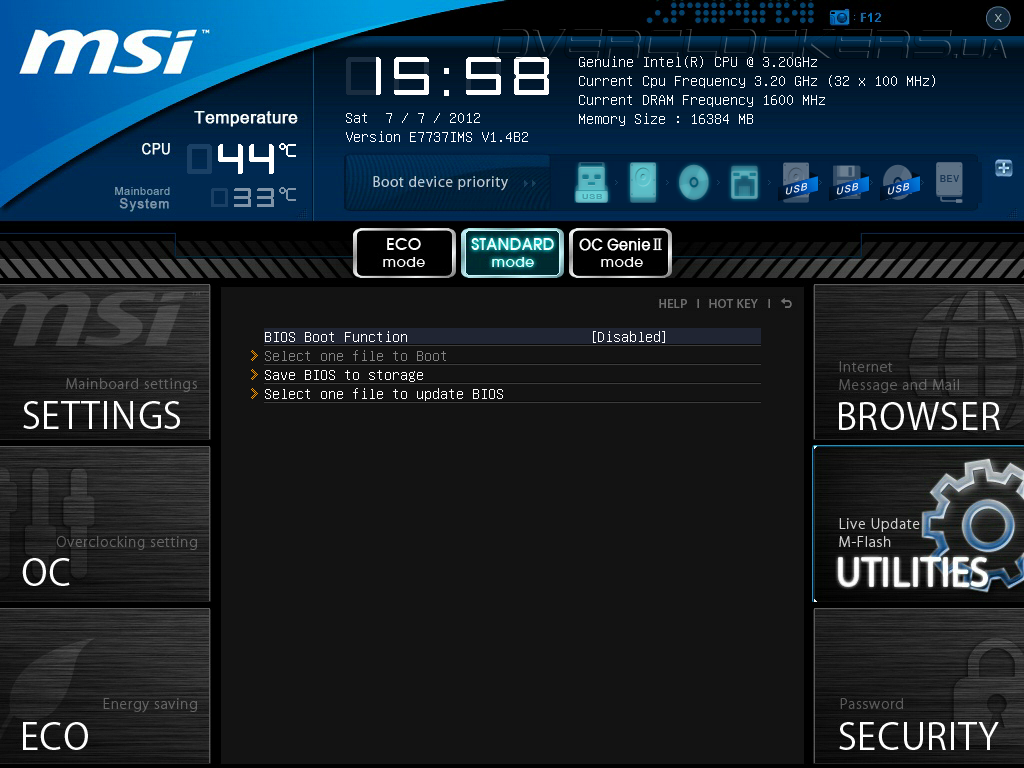
Task: Click the MSI logo in the header
Action: pos(112,51)
